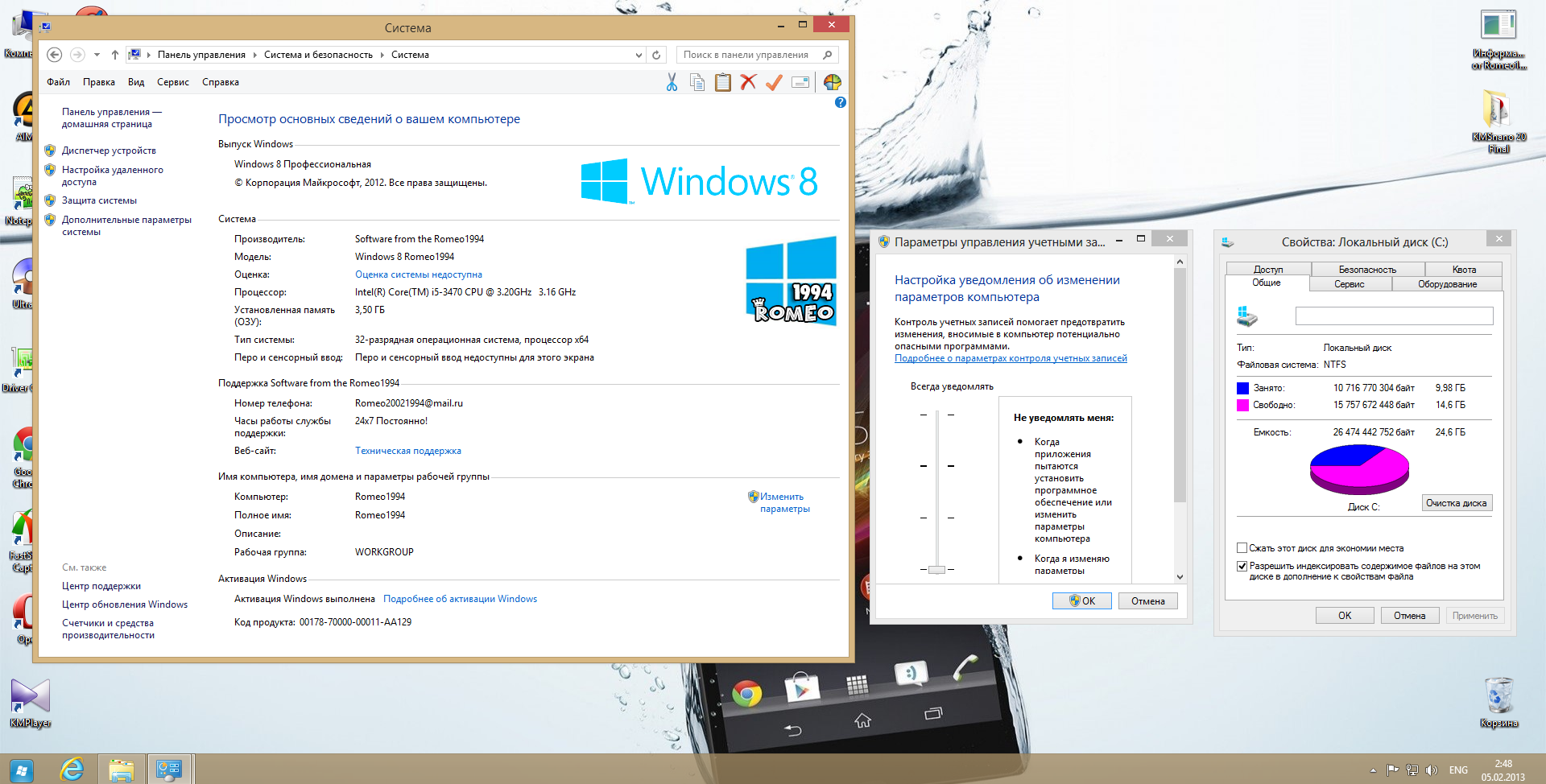Click 'Изменить параметры' link

click(x=784, y=502)
